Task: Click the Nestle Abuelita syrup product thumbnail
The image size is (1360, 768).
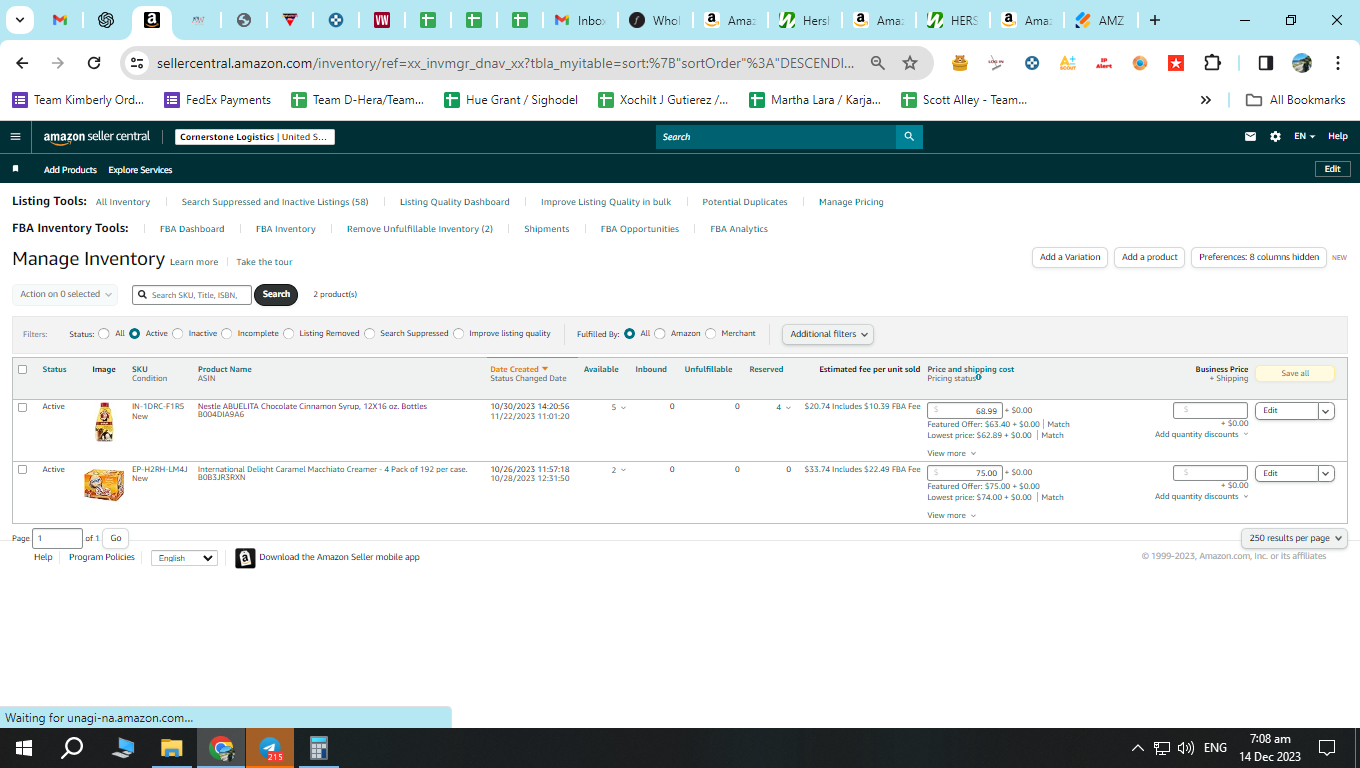Action: (104, 422)
